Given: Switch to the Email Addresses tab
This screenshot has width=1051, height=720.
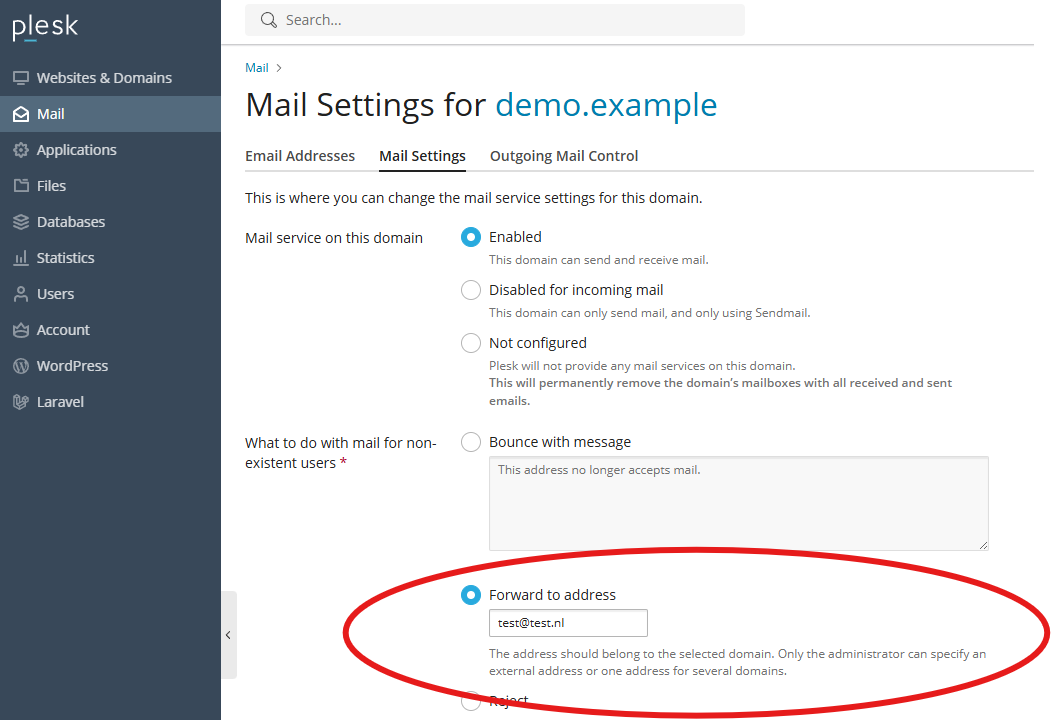Looking at the screenshot, I should 299,156.
